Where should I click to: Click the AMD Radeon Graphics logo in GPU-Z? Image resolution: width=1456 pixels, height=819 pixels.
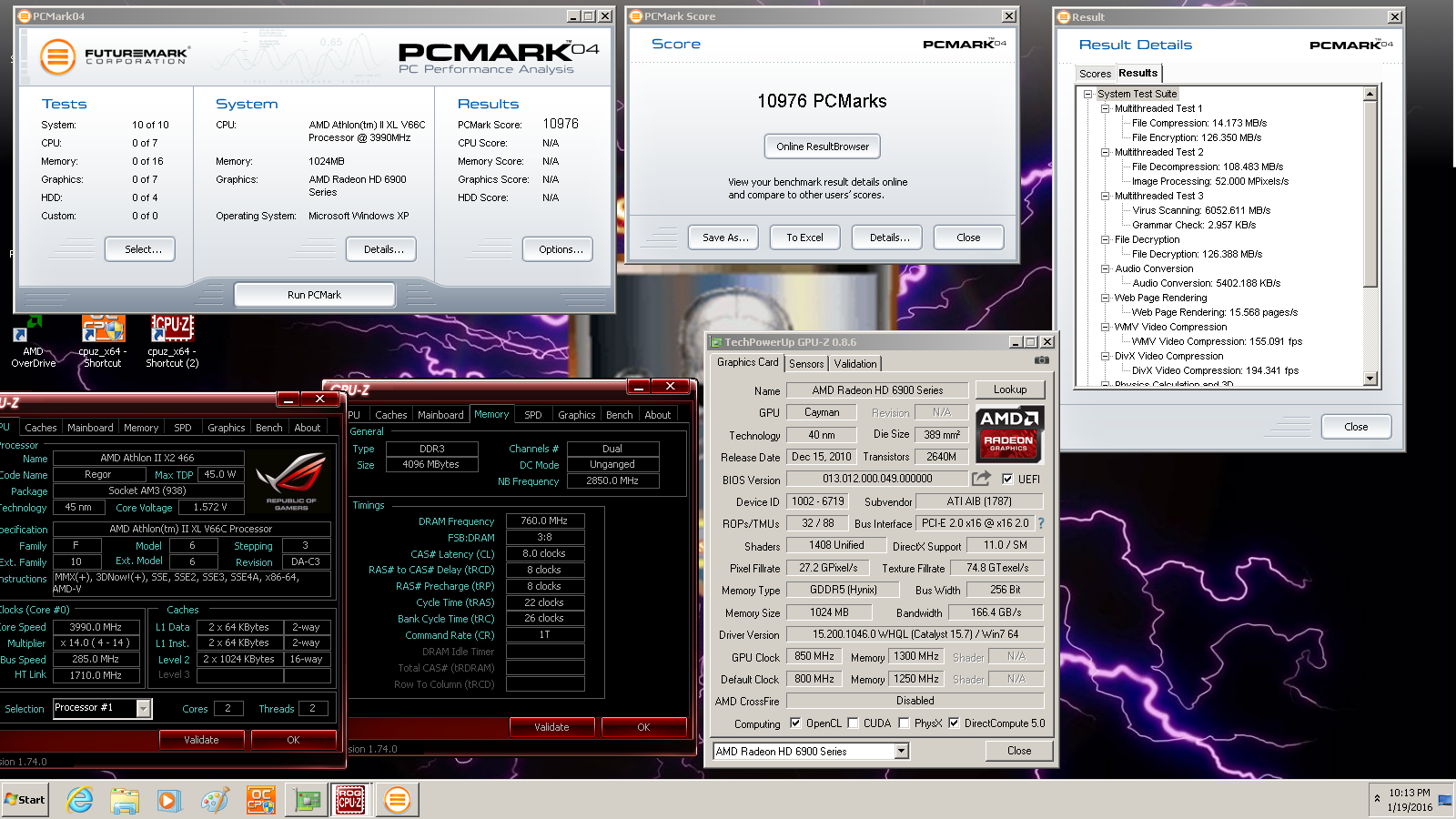[1010, 434]
